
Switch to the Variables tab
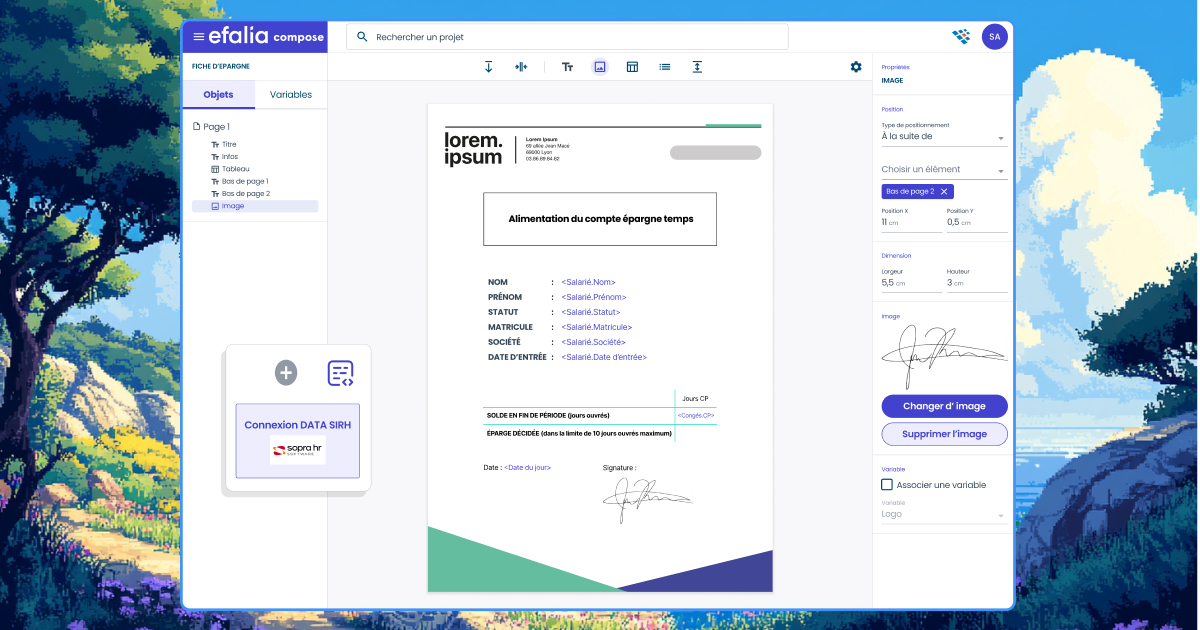291,94
